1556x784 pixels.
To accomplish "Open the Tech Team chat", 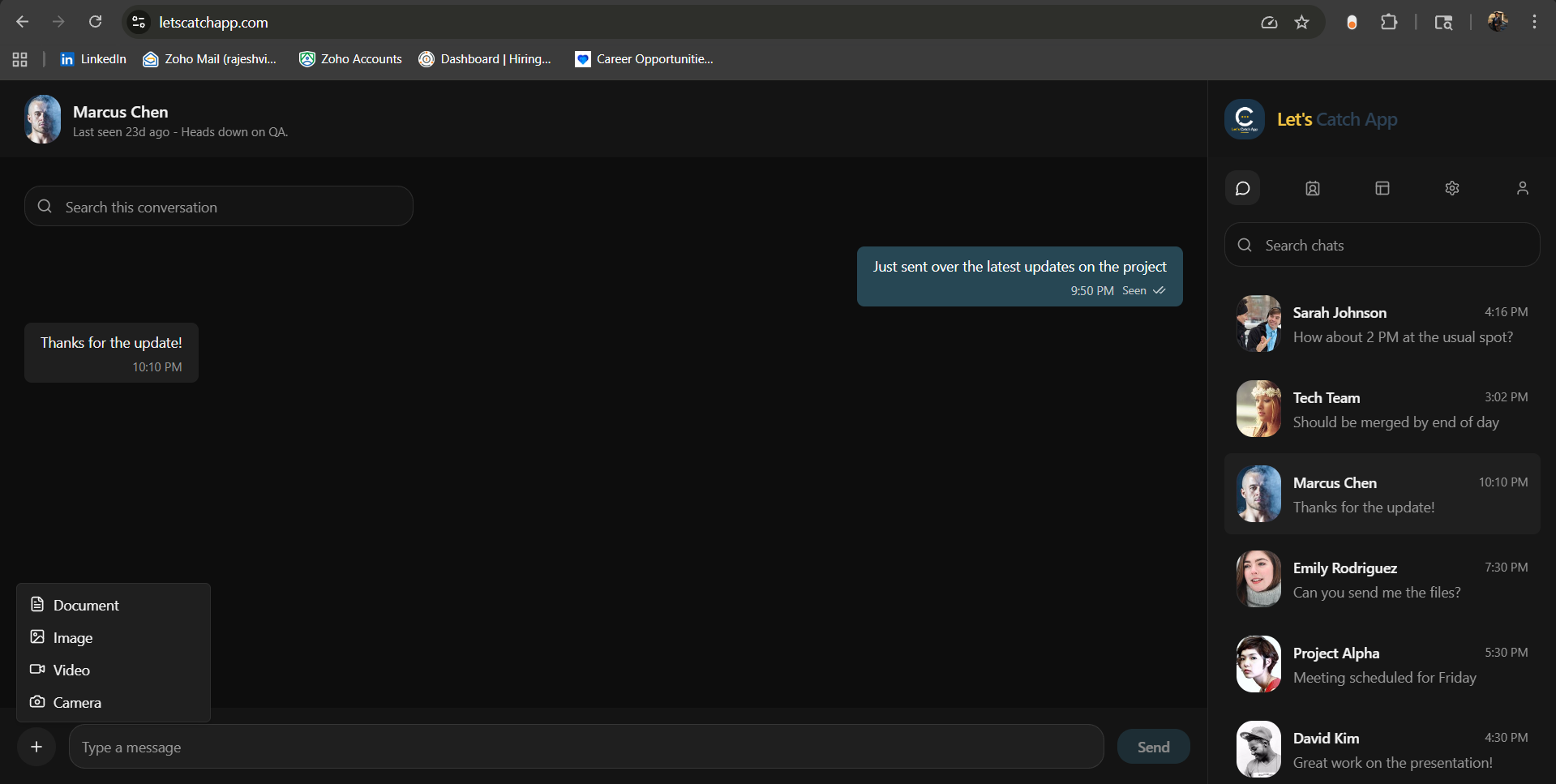I will 1382,409.
